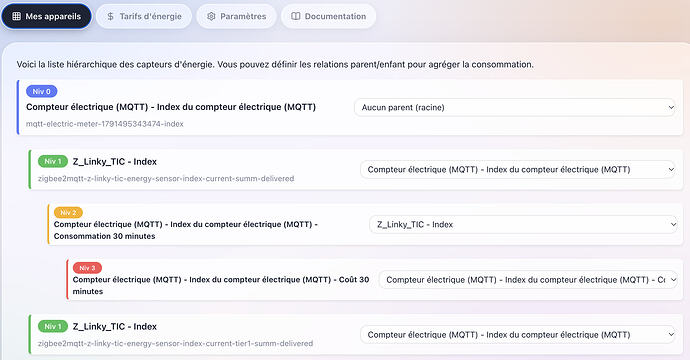Click ID ending 'current-tier1-summ-delivered'
Screen dimensions: 690x360
tap(175, 343)
